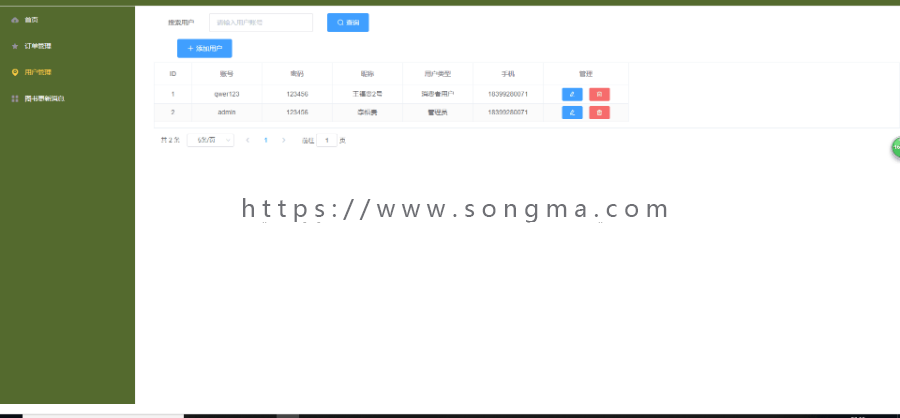
Task: Click the go-to-page number input
Action: click(327, 140)
